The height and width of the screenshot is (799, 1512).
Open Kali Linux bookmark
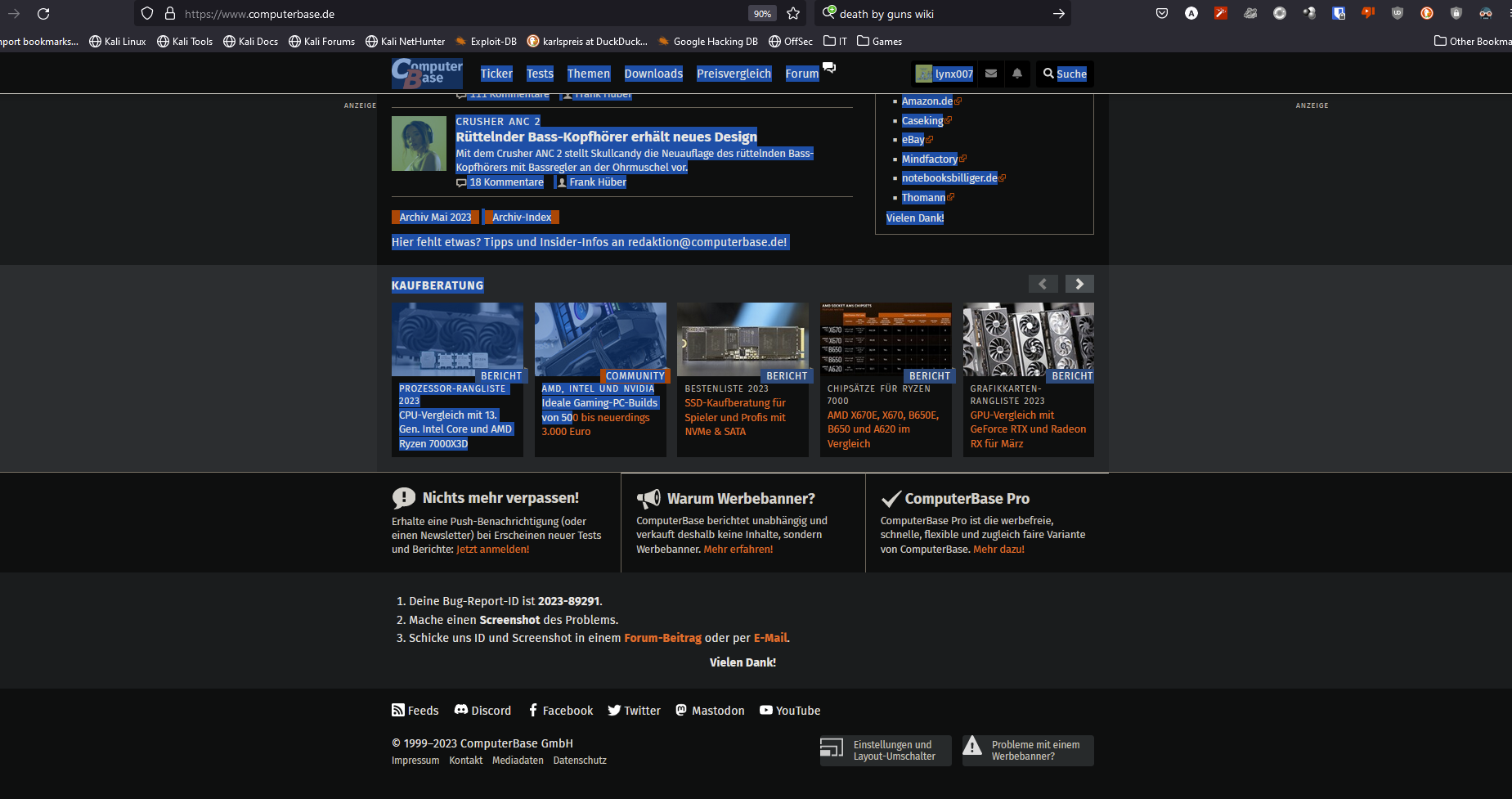coord(117,41)
